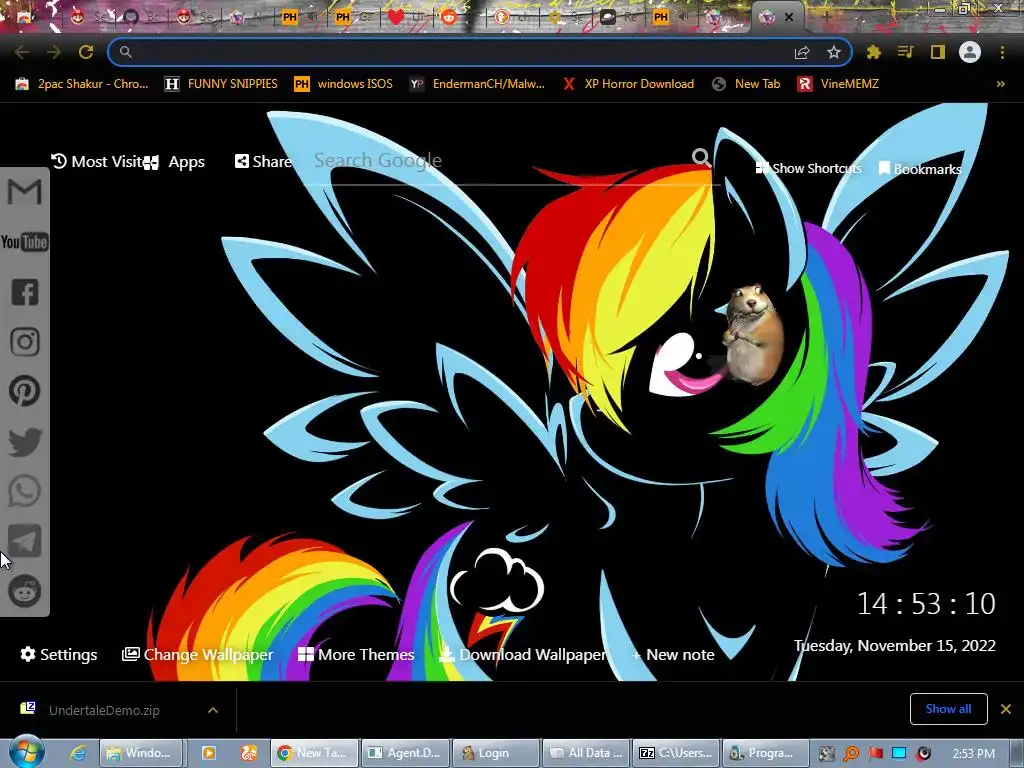Open Facebook sidebar shortcut
Image resolution: width=1024 pixels, height=768 pixels.
(25, 292)
